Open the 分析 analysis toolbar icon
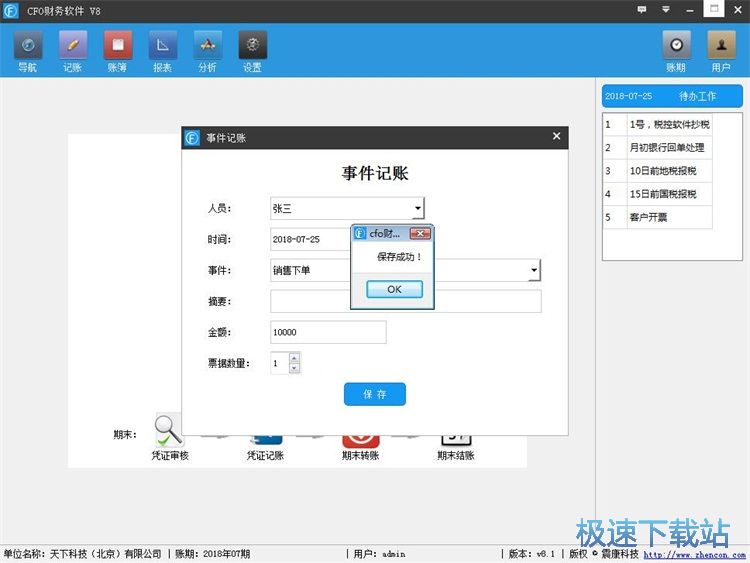This screenshot has width=750, height=563. tap(208, 45)
